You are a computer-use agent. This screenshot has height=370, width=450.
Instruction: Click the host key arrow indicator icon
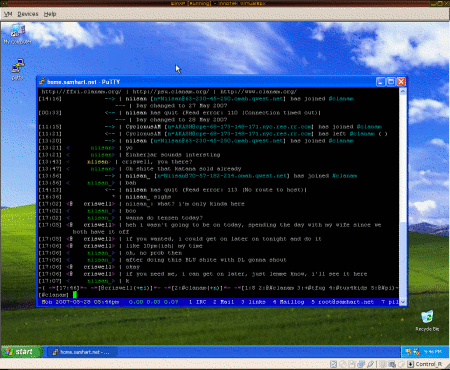point(411,364)
